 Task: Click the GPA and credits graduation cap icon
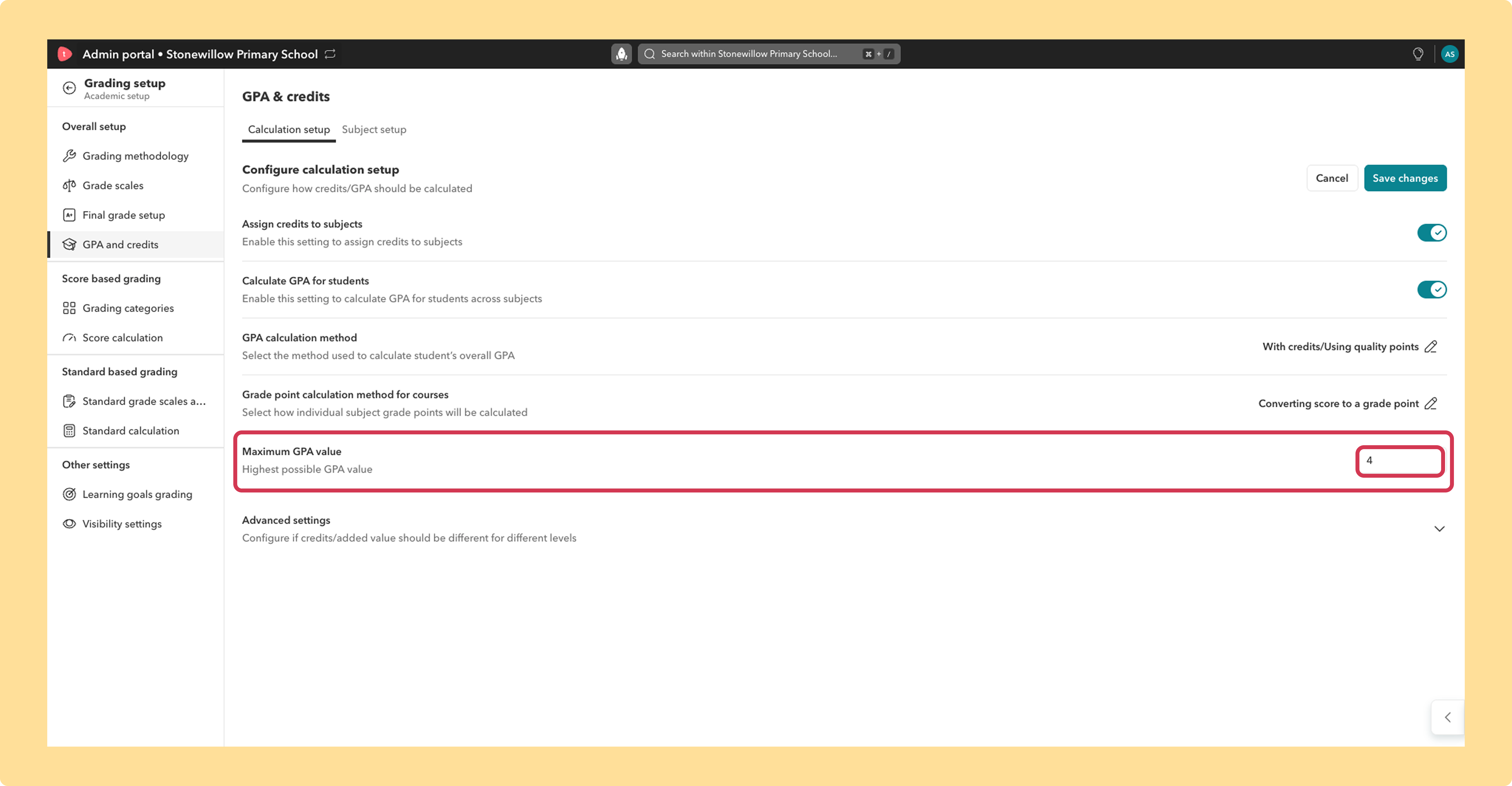tap(69, 244)
